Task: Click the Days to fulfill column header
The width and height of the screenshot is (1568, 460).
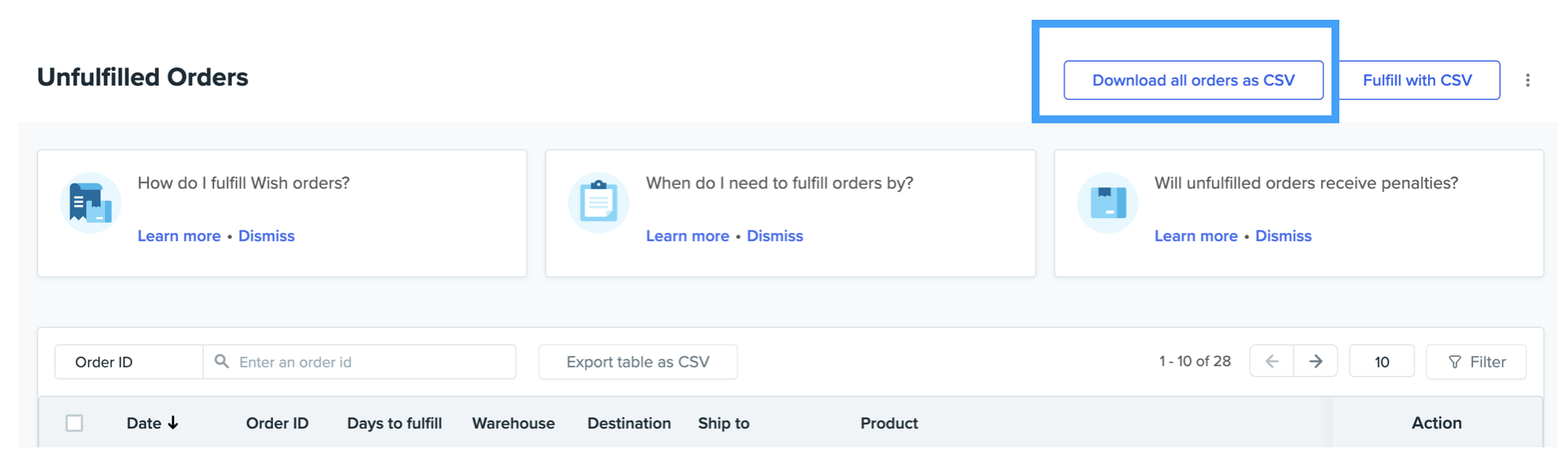Action: coord(394,423)
